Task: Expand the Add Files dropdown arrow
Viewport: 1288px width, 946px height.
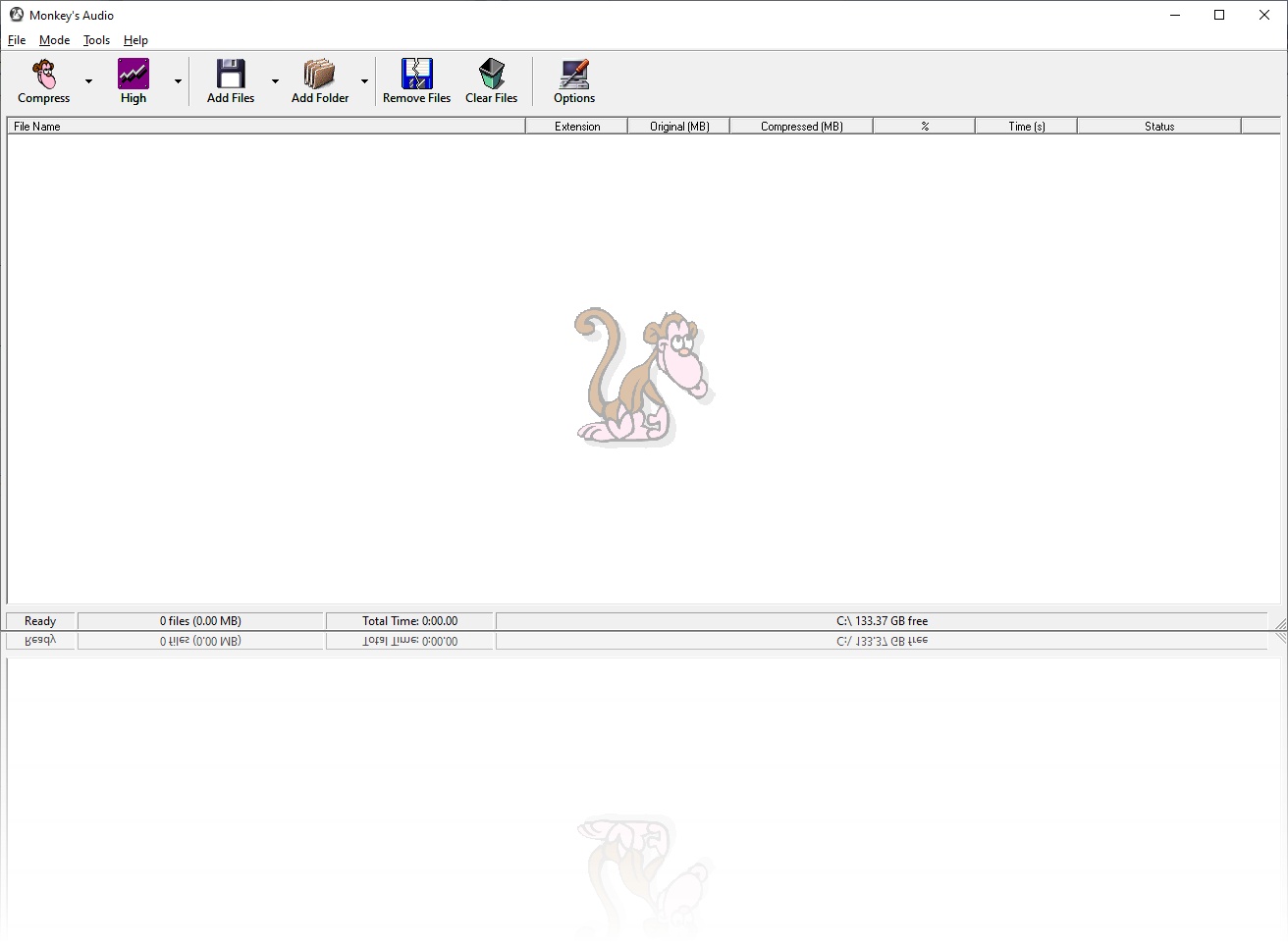Action: pyautogui.click(x=275, y=81)
